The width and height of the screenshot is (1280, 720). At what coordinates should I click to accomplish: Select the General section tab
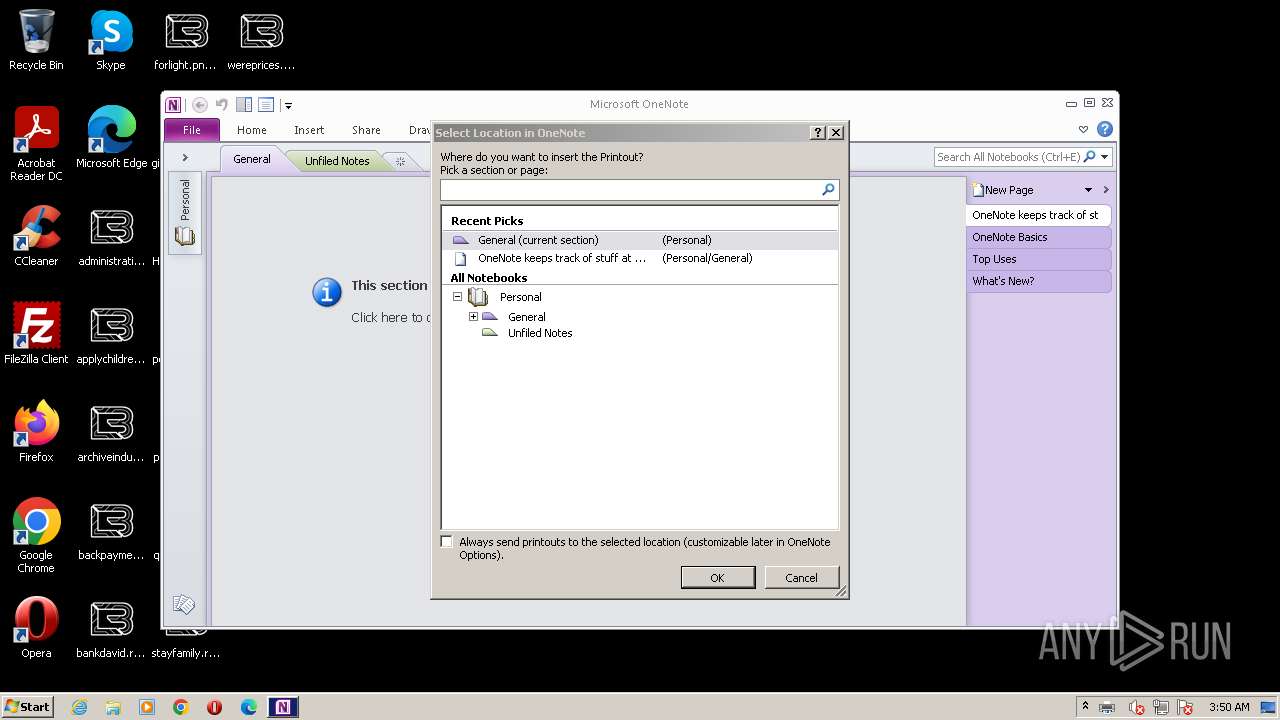click(x=252, y=160)
